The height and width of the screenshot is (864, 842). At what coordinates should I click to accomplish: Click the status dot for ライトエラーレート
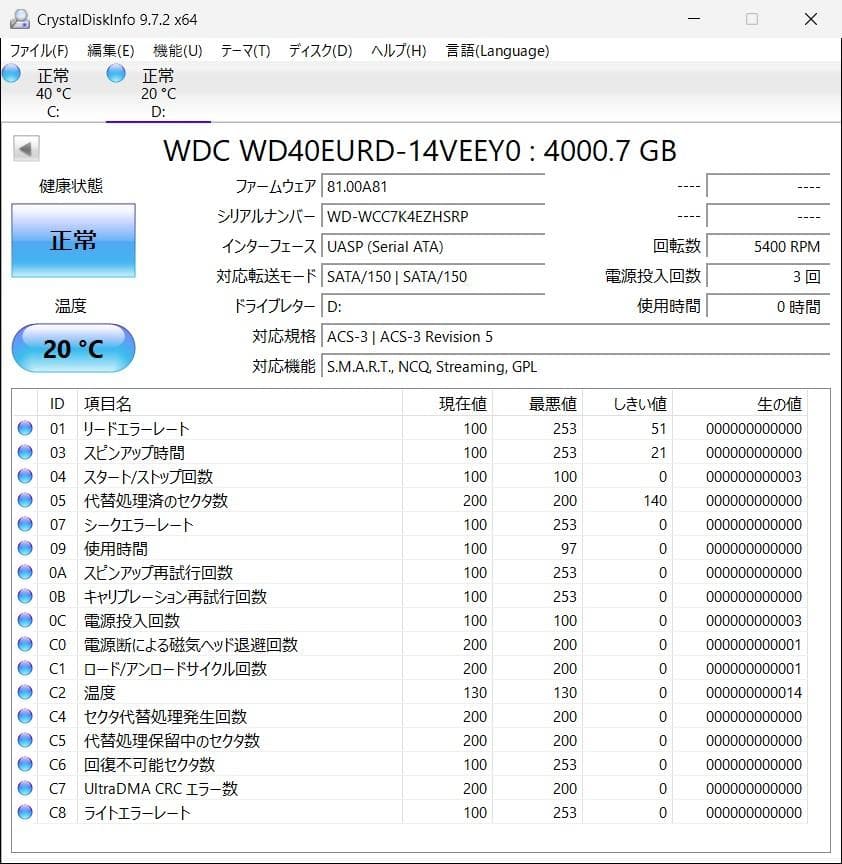25,812
